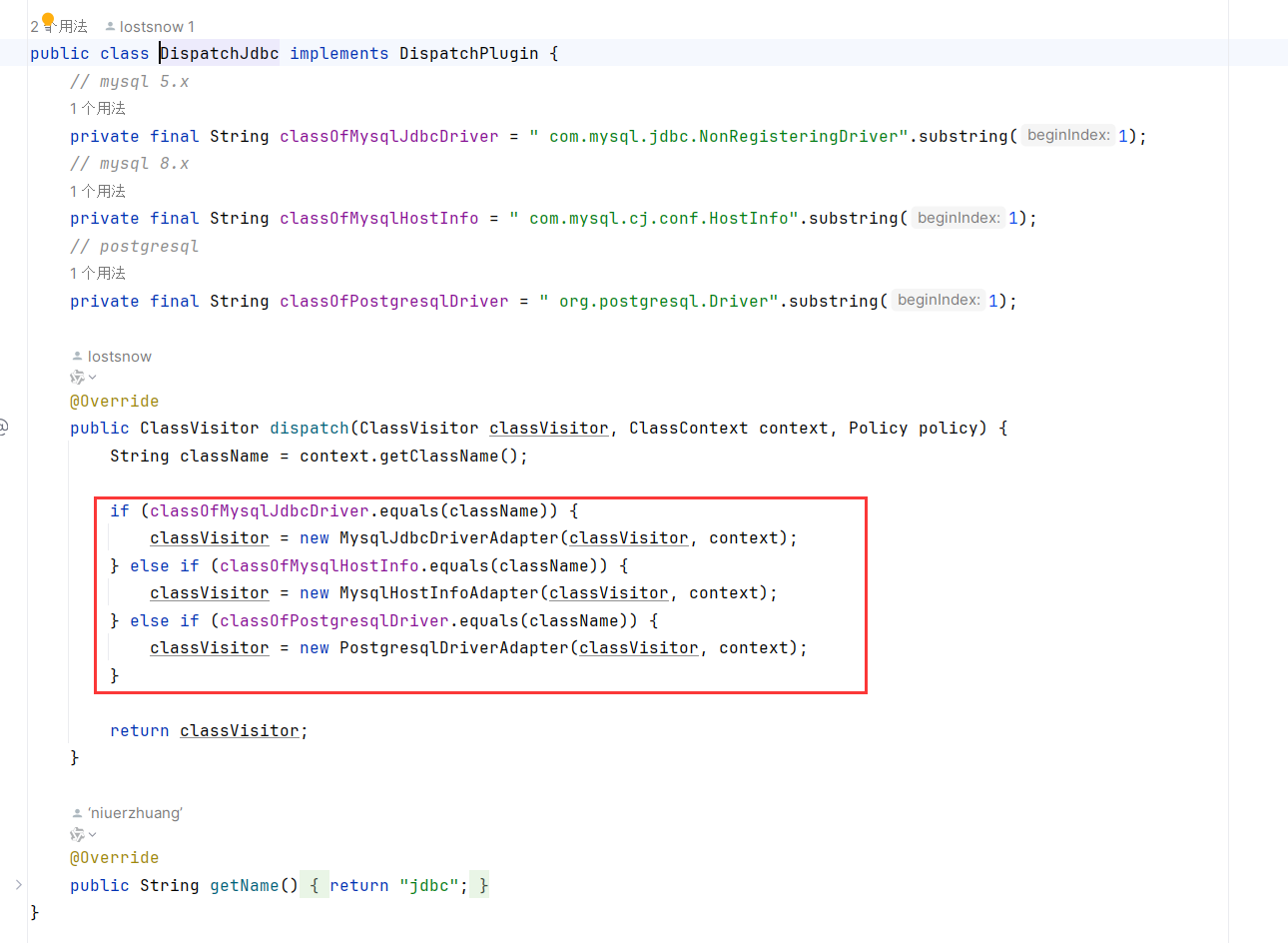The width and height of the screenshot is (1288, 943).
Task: Expand the folded closing brace after "jdbc"
Action: pyautogui.click(x=482, y=885)
